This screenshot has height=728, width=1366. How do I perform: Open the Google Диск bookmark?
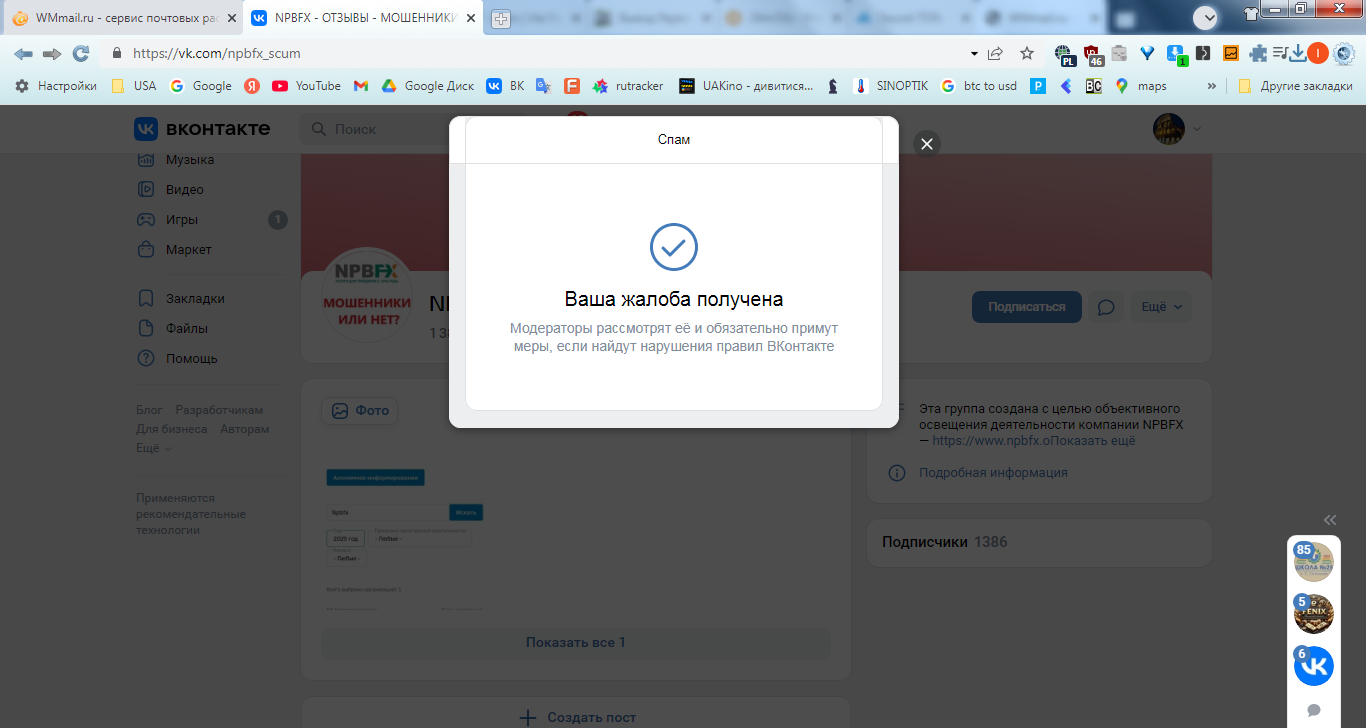pyautogui.click(x=428, y=86)
